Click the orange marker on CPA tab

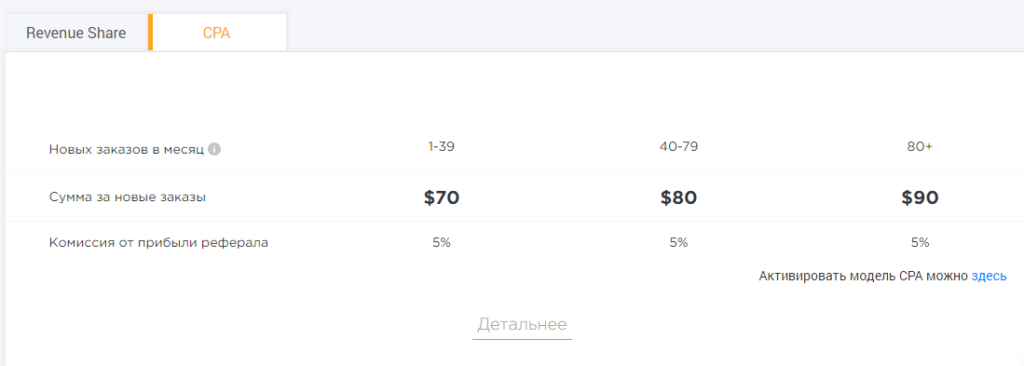tap(150, 33)
